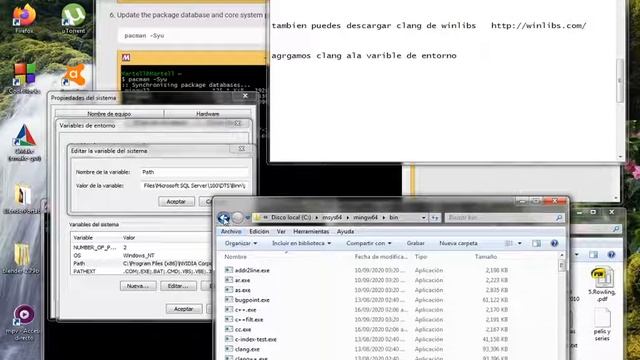
Task: Open the view options arrow in bin Explorer
Action: (x=520, y=243)
